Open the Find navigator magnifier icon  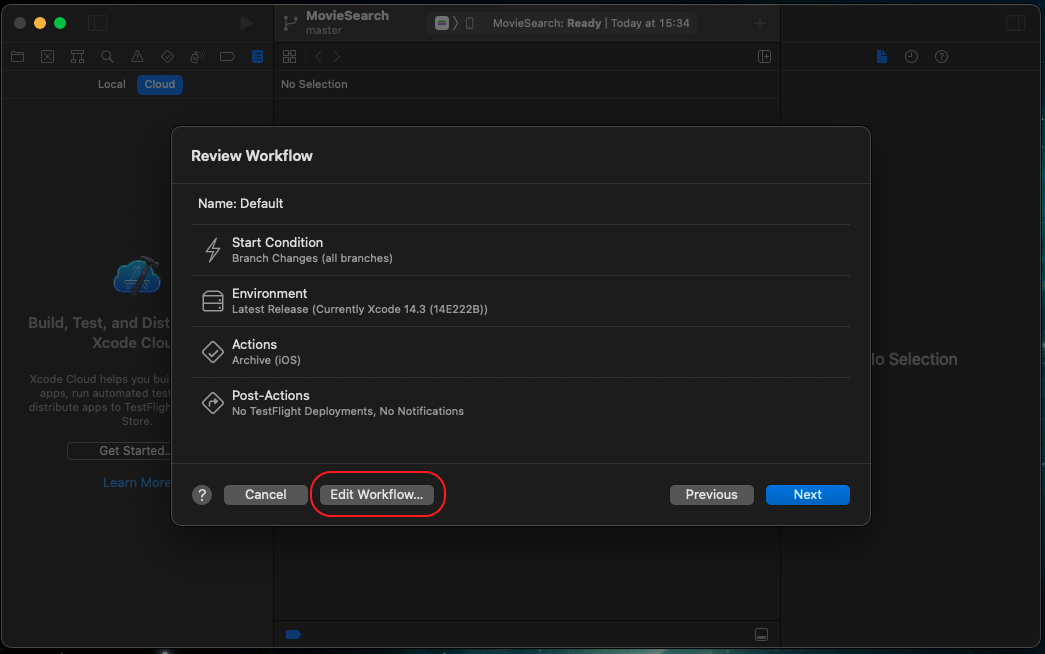107,57
